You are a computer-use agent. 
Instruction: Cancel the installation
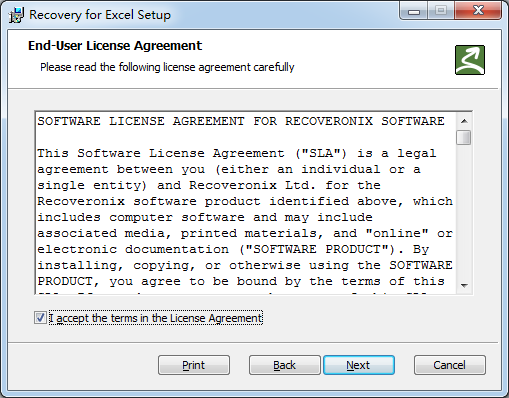(x=450, y=365)
